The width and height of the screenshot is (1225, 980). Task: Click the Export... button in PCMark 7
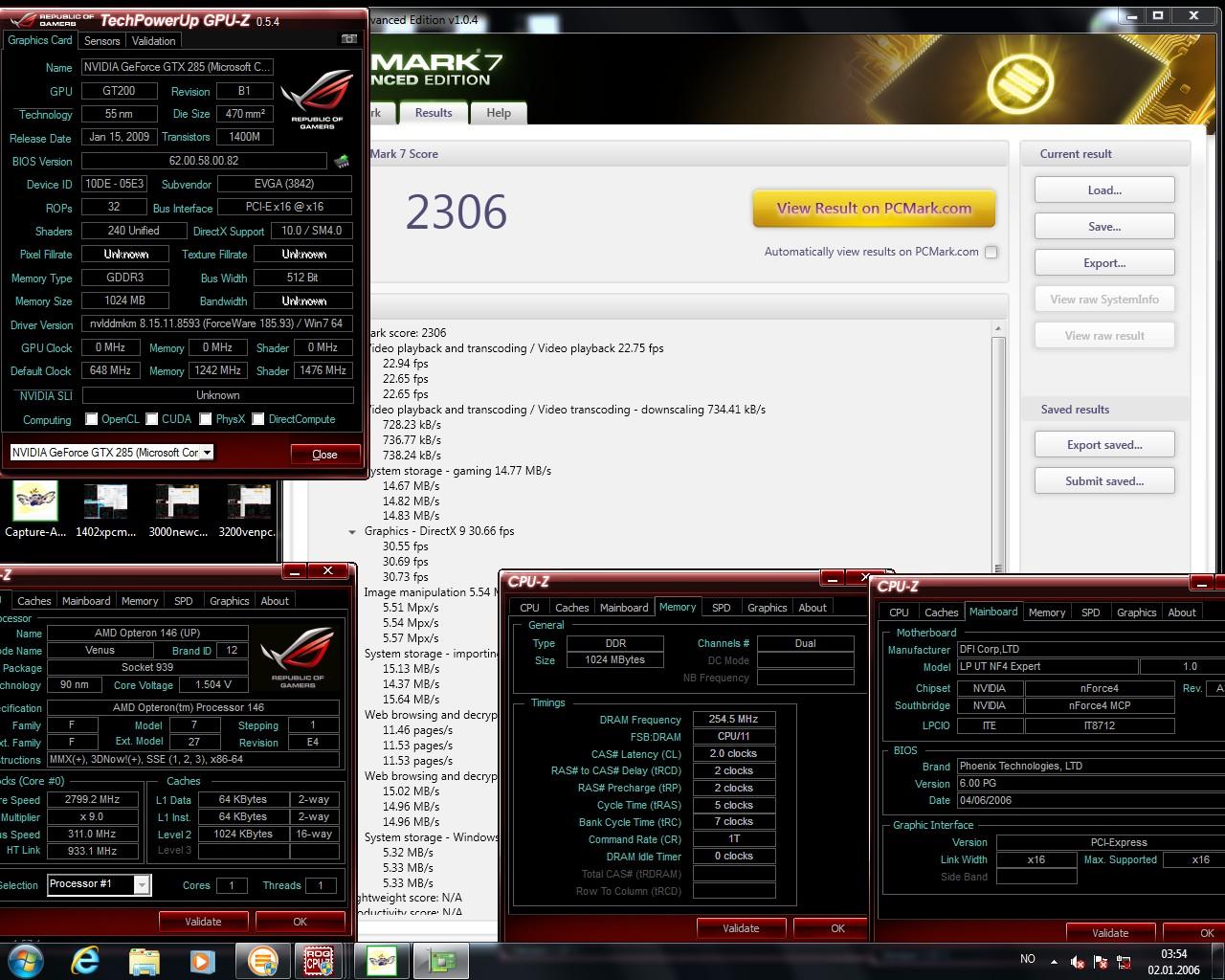pyautogui.click(x=1104, y=263)
